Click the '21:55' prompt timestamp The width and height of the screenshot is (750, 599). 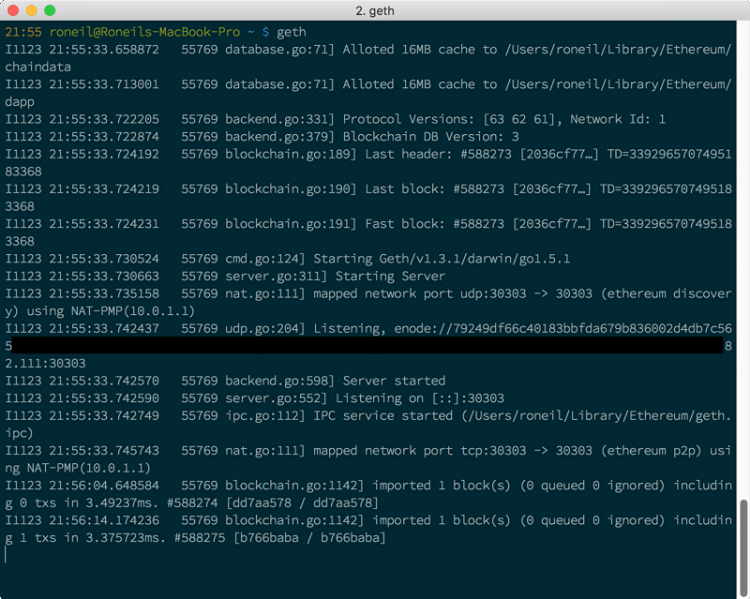pos(23,32)
